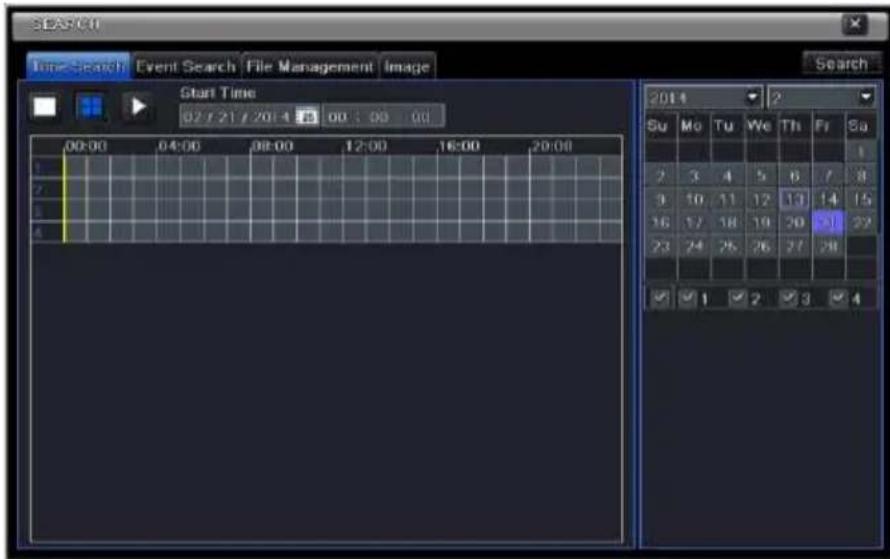Viewport: 890px width, 559px height.
Task: Toggle channel 4 checkbox
Action: click(838, 298)
